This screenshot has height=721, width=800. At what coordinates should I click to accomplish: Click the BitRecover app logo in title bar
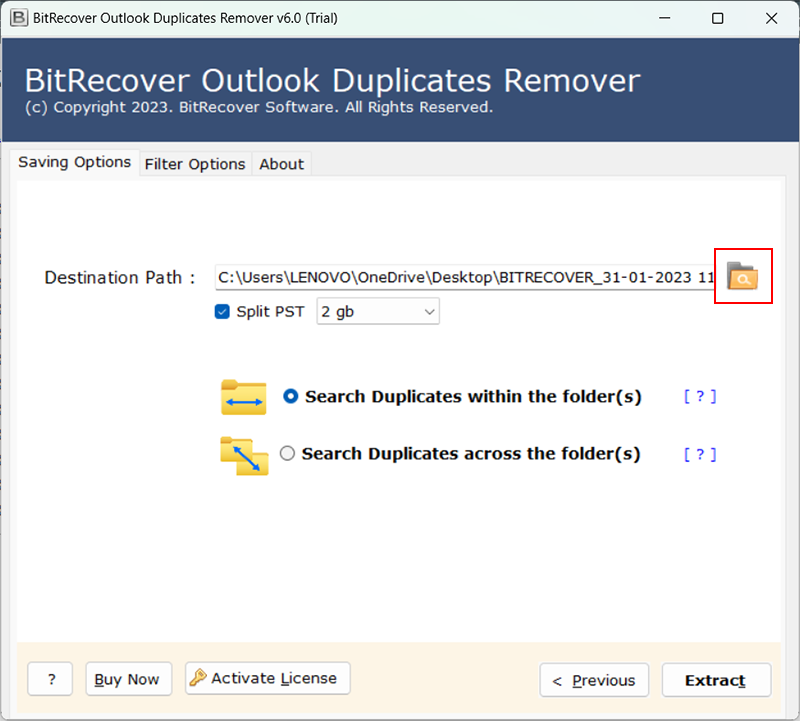tap(17, 18)
